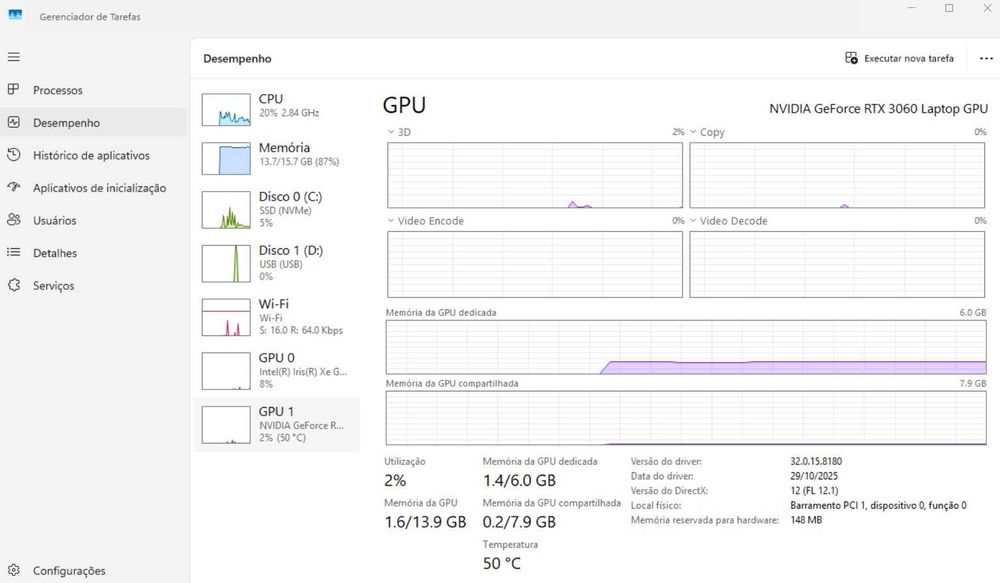Click driver version 32.0.15.8180
This screenshot has height=583, width=1000.
816,461
